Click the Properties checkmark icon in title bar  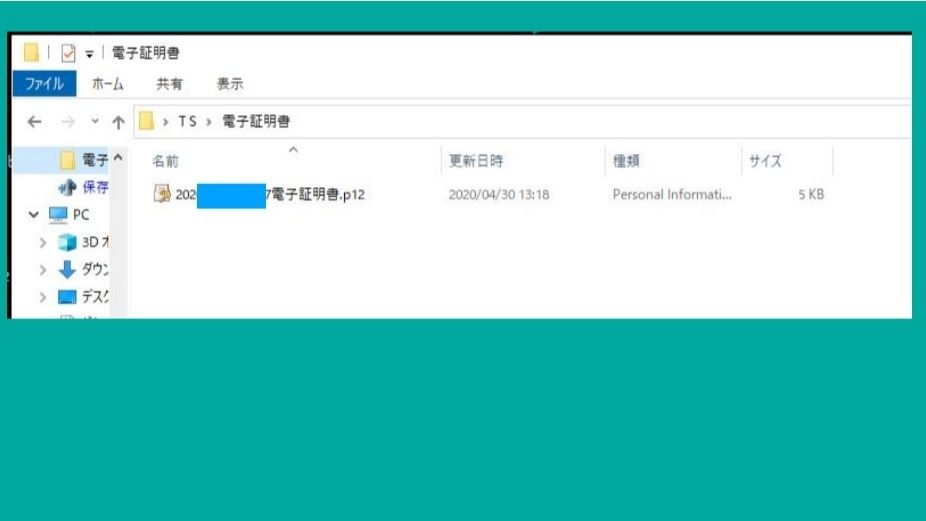(69, 53)
